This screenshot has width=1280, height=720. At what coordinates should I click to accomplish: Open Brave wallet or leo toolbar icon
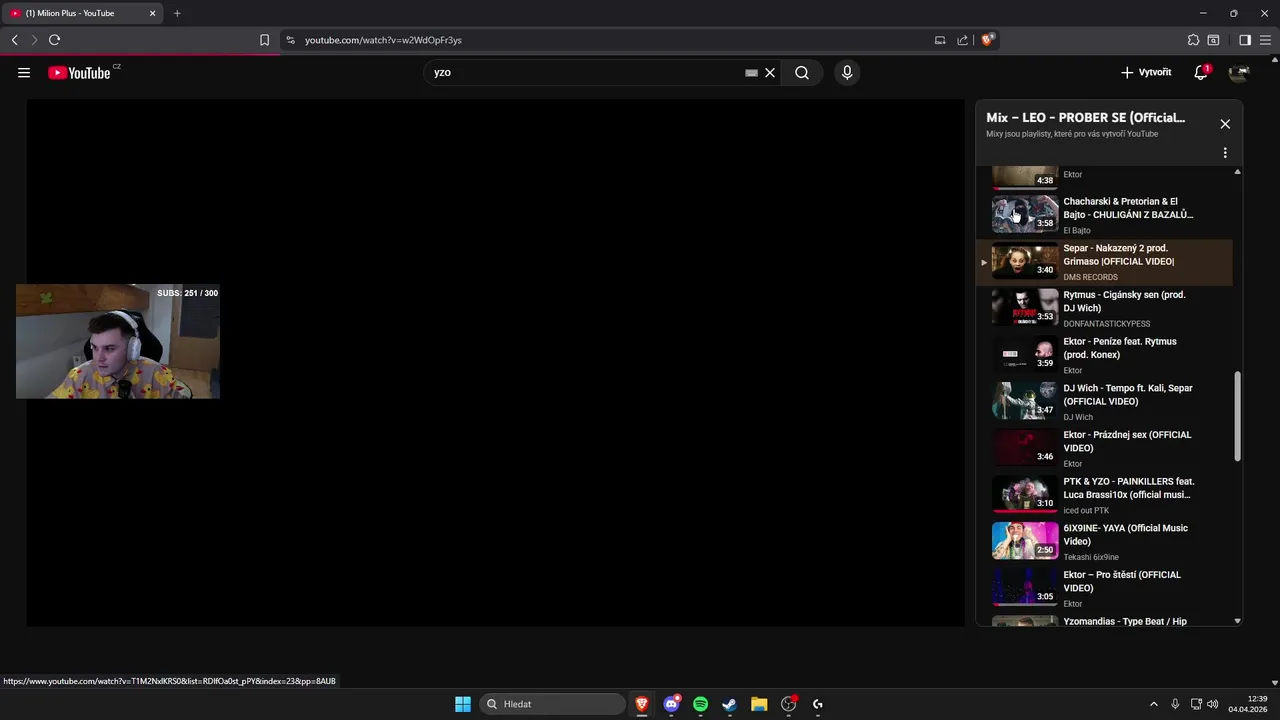click(x=1213, y=40)
